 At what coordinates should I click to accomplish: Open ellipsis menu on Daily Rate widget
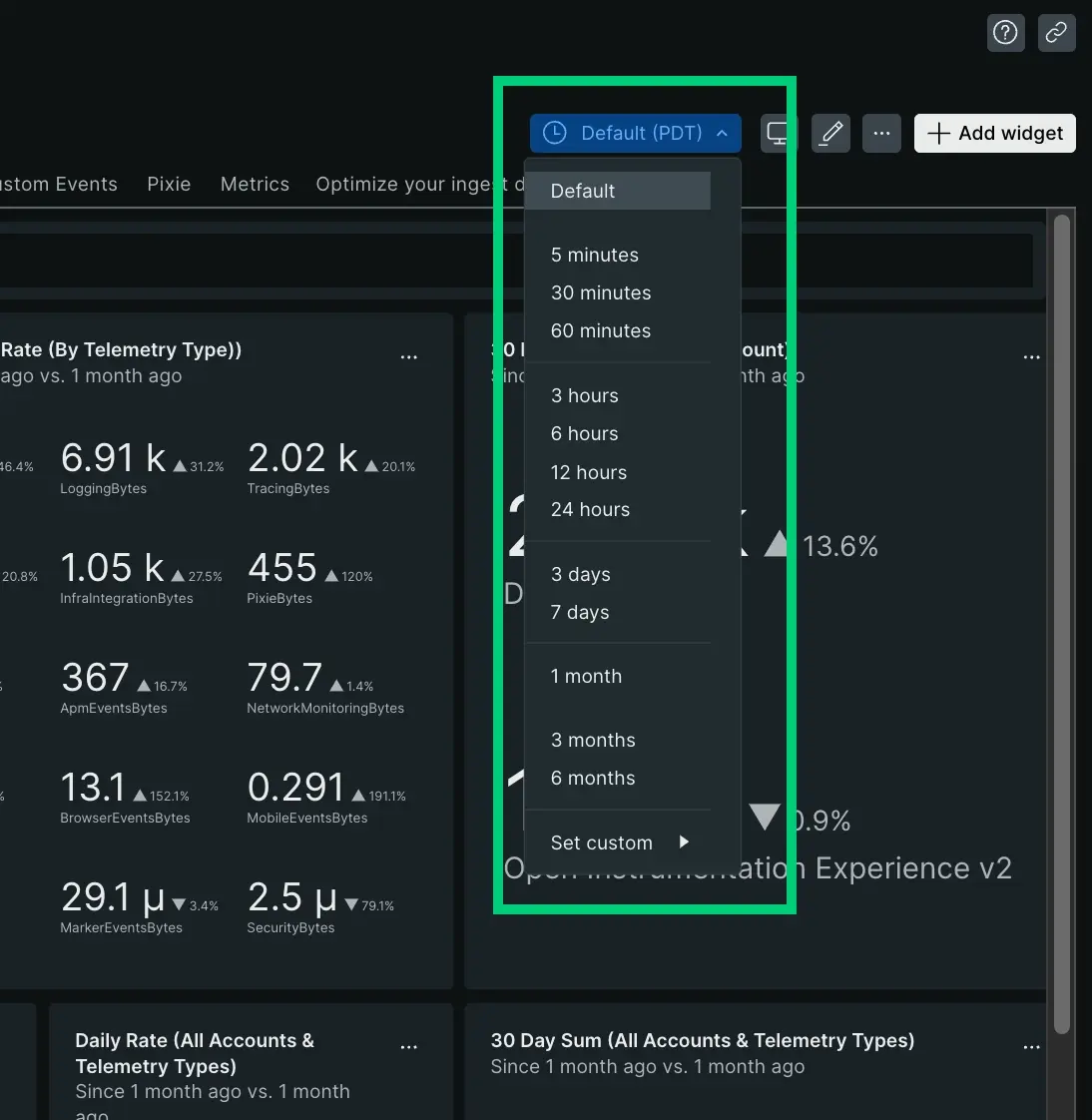tap(409, 1047)
